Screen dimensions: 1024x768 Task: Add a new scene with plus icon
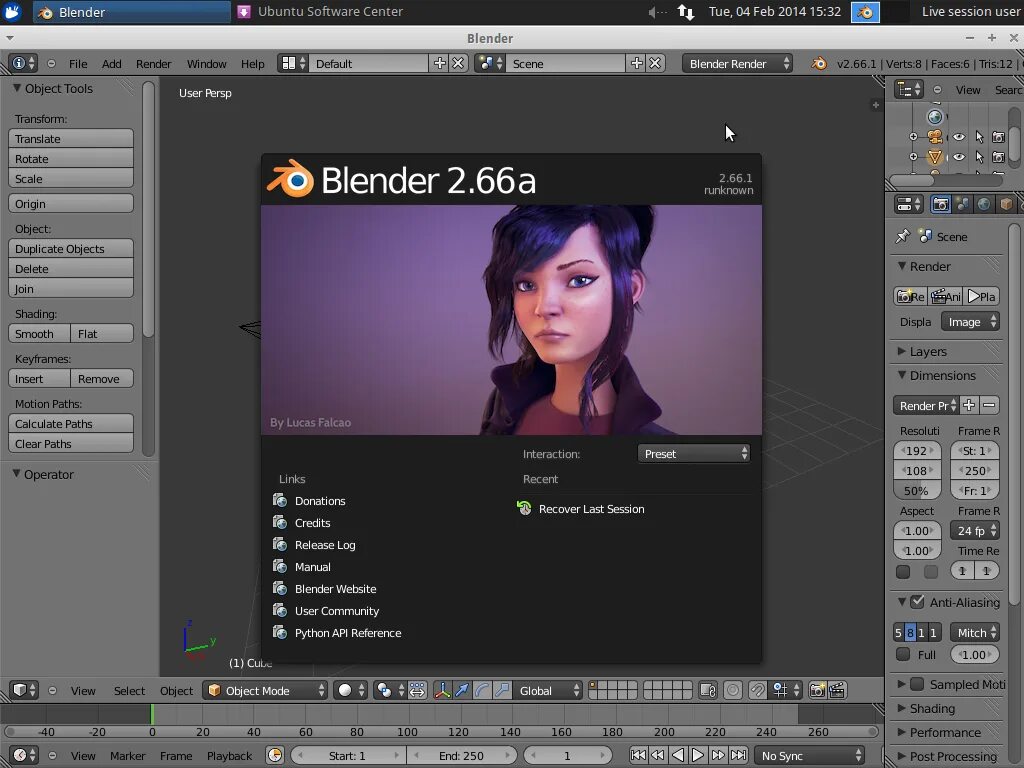[637, 63]
